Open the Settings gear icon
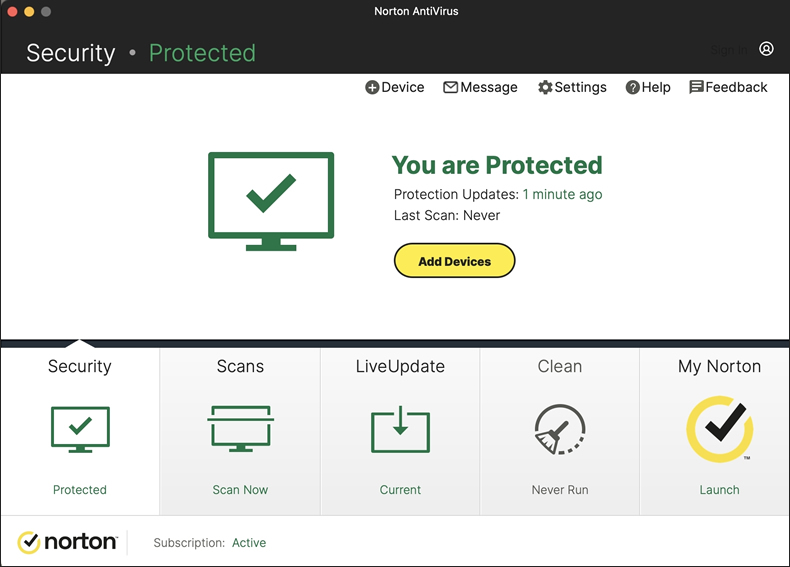 545,87
